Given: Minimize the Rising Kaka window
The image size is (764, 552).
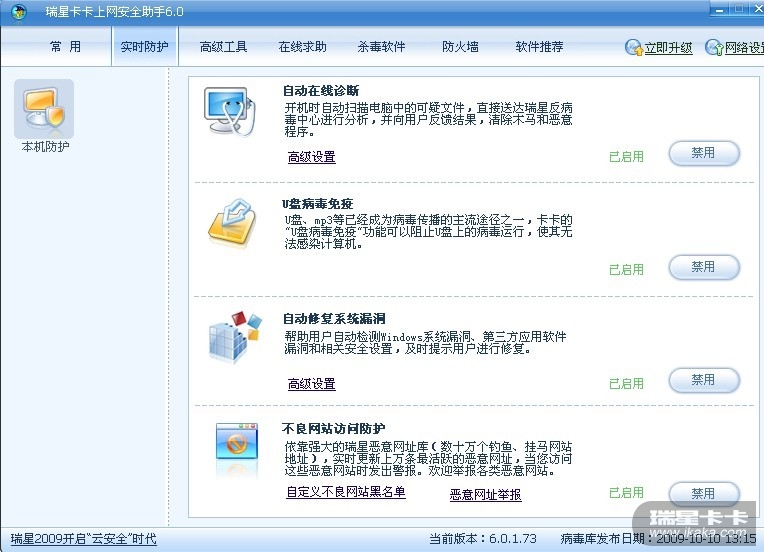Looking at the screenshot, I should pos(719,9).
